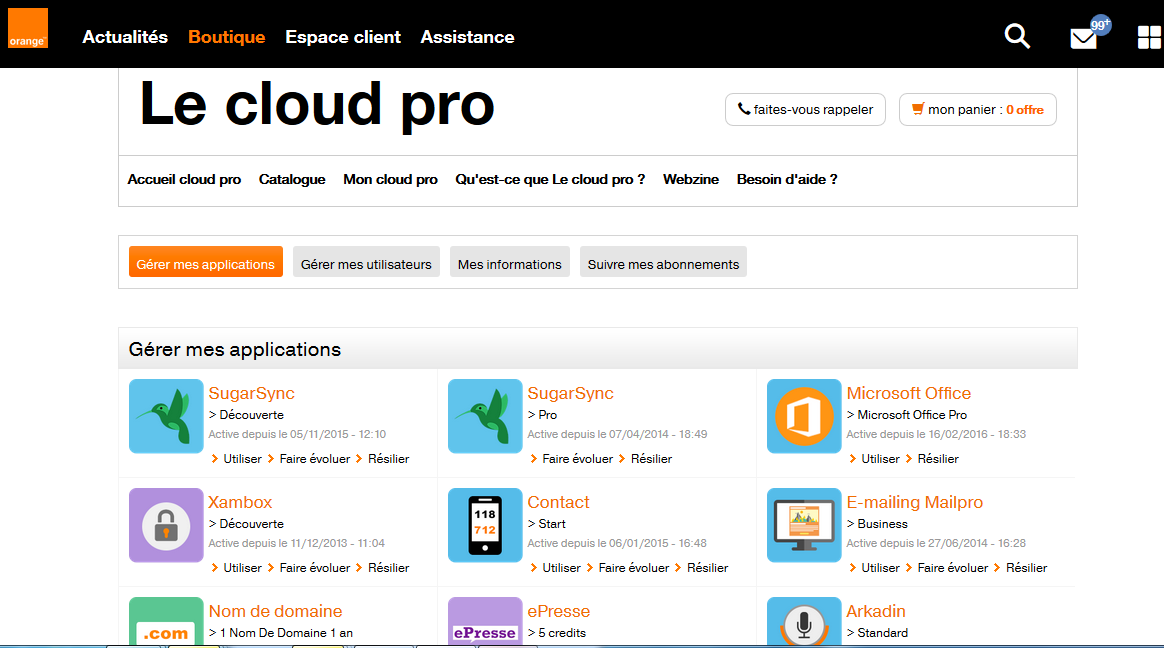Viewport: 1164px width, 648px height.
Task: Open Espace client in top navigation
Action: click(343, 37)
